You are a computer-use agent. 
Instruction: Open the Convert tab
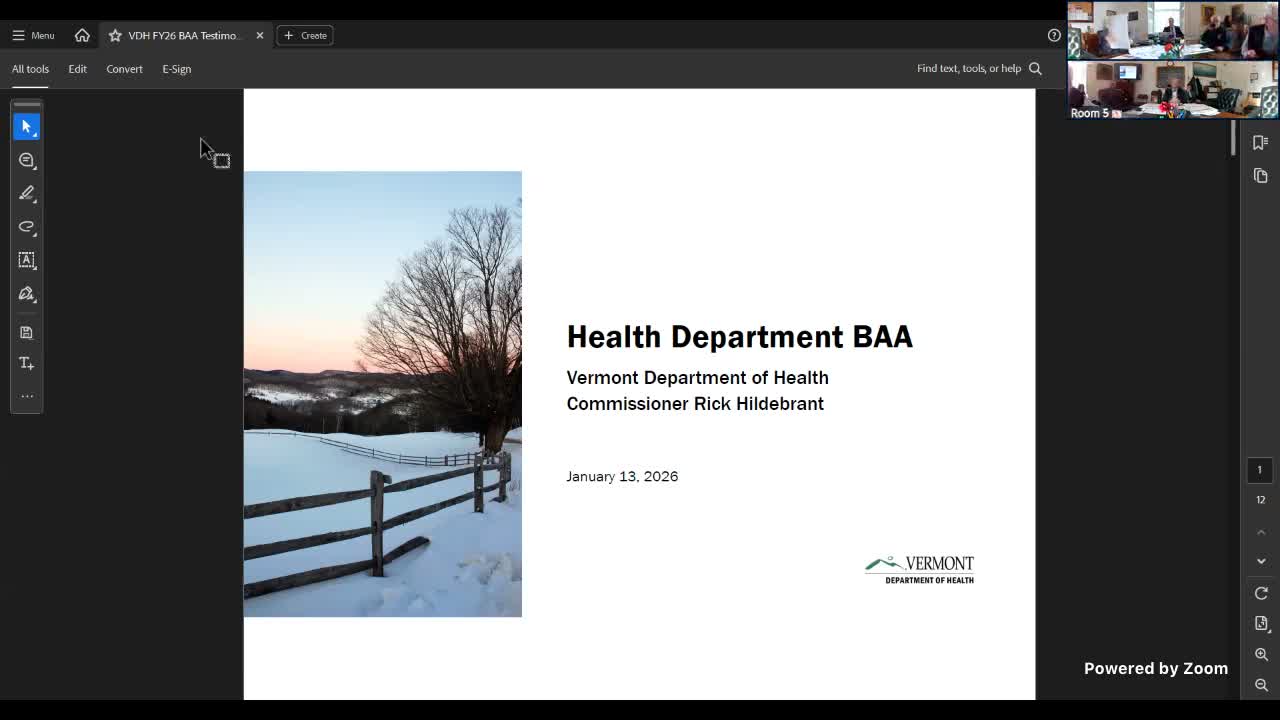tap(124, 69)
